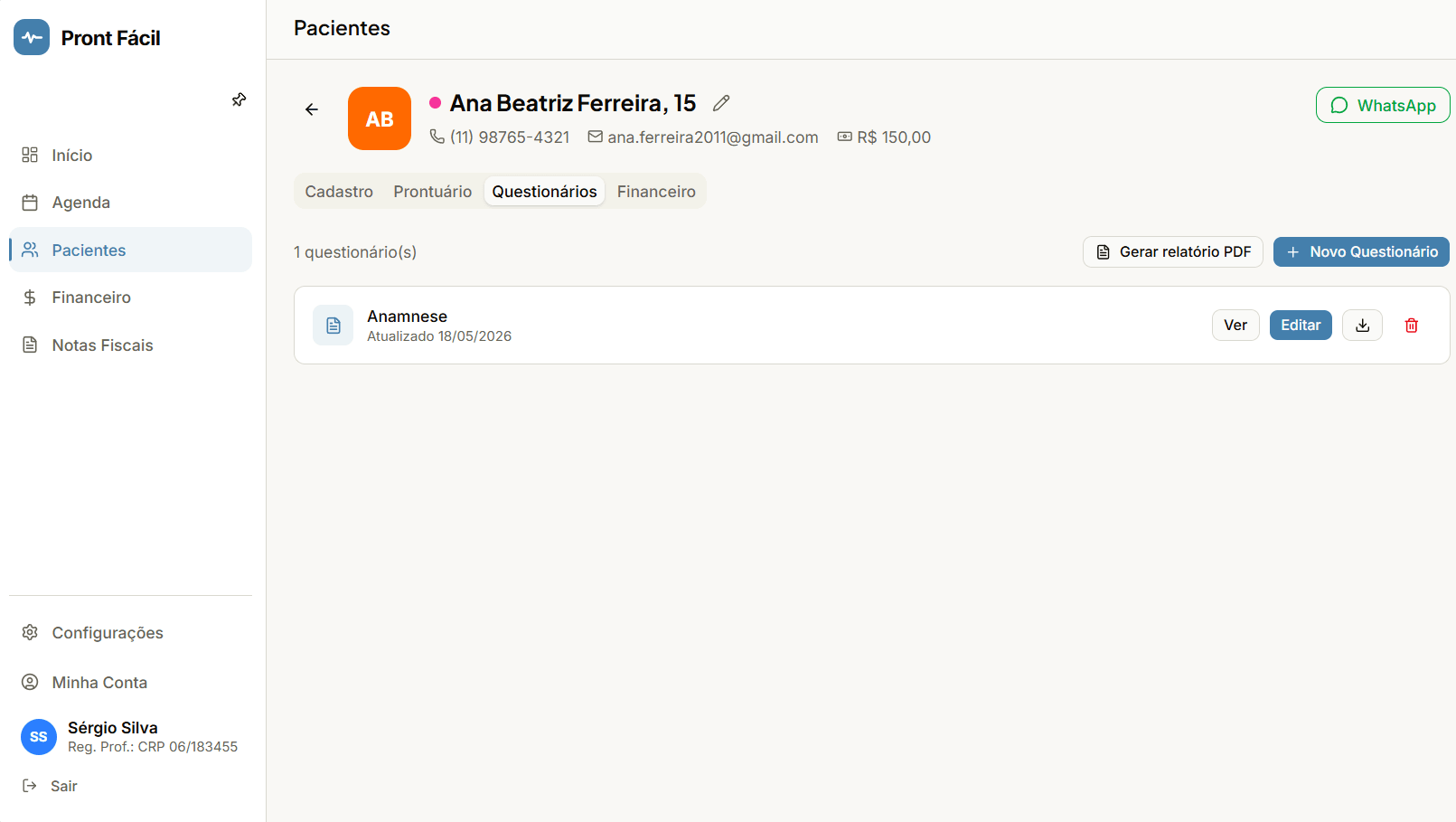Image resolution: width=1456 pixels, height=822 pixels.
Task: Switch to the Cadastro tab
Action: [339, 192]
